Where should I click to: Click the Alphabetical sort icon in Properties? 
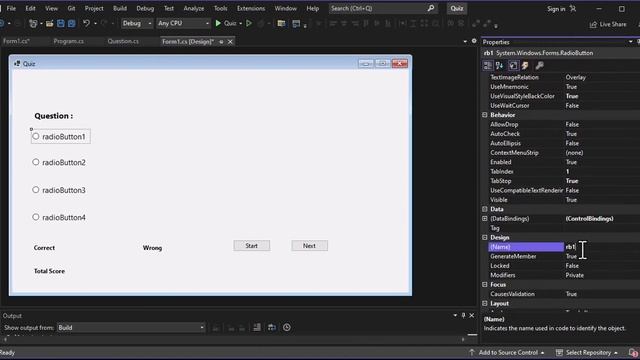[499, 65]
